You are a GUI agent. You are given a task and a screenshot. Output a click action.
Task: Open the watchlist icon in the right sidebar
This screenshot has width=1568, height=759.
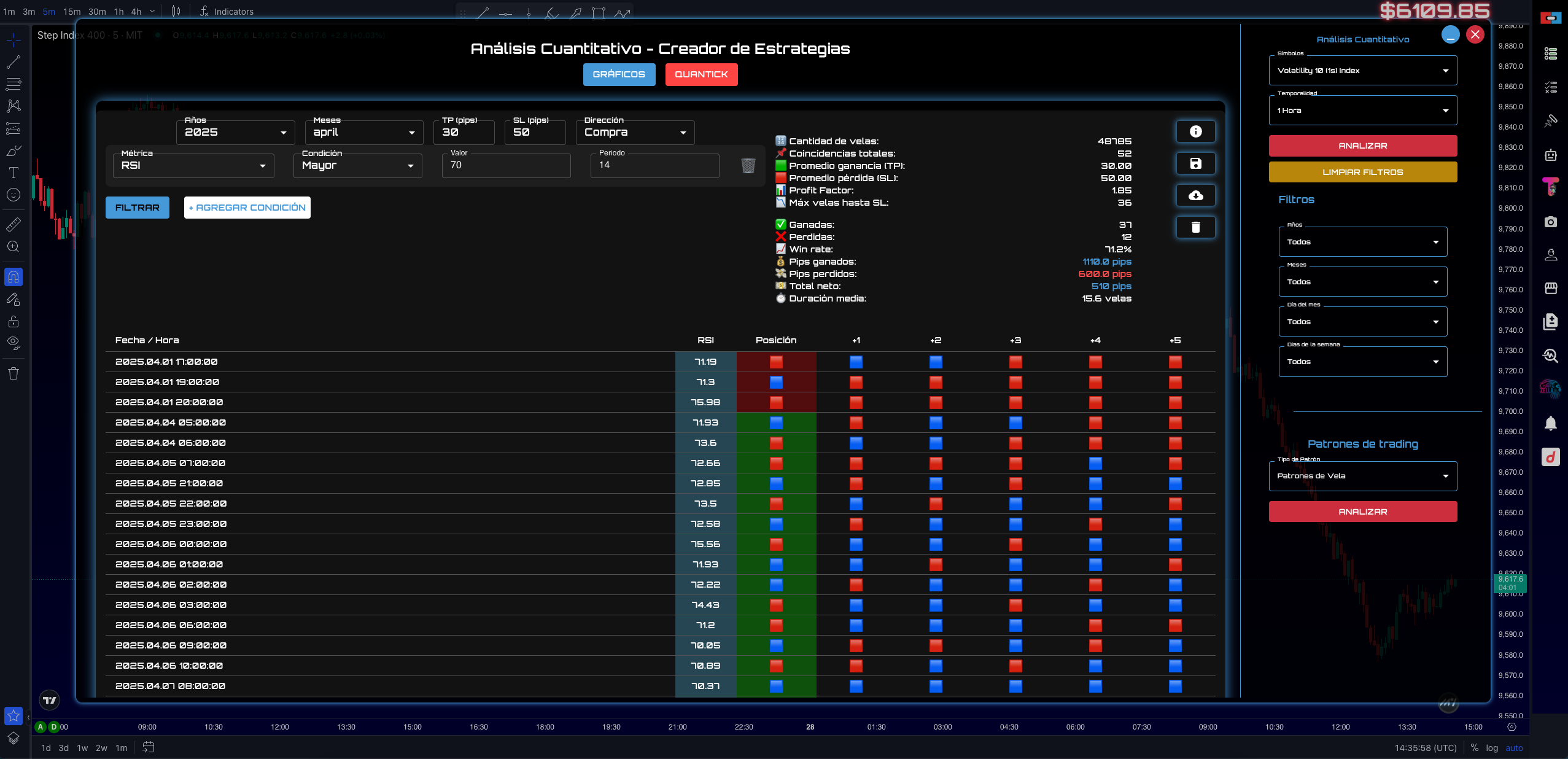click(1551, 54)
